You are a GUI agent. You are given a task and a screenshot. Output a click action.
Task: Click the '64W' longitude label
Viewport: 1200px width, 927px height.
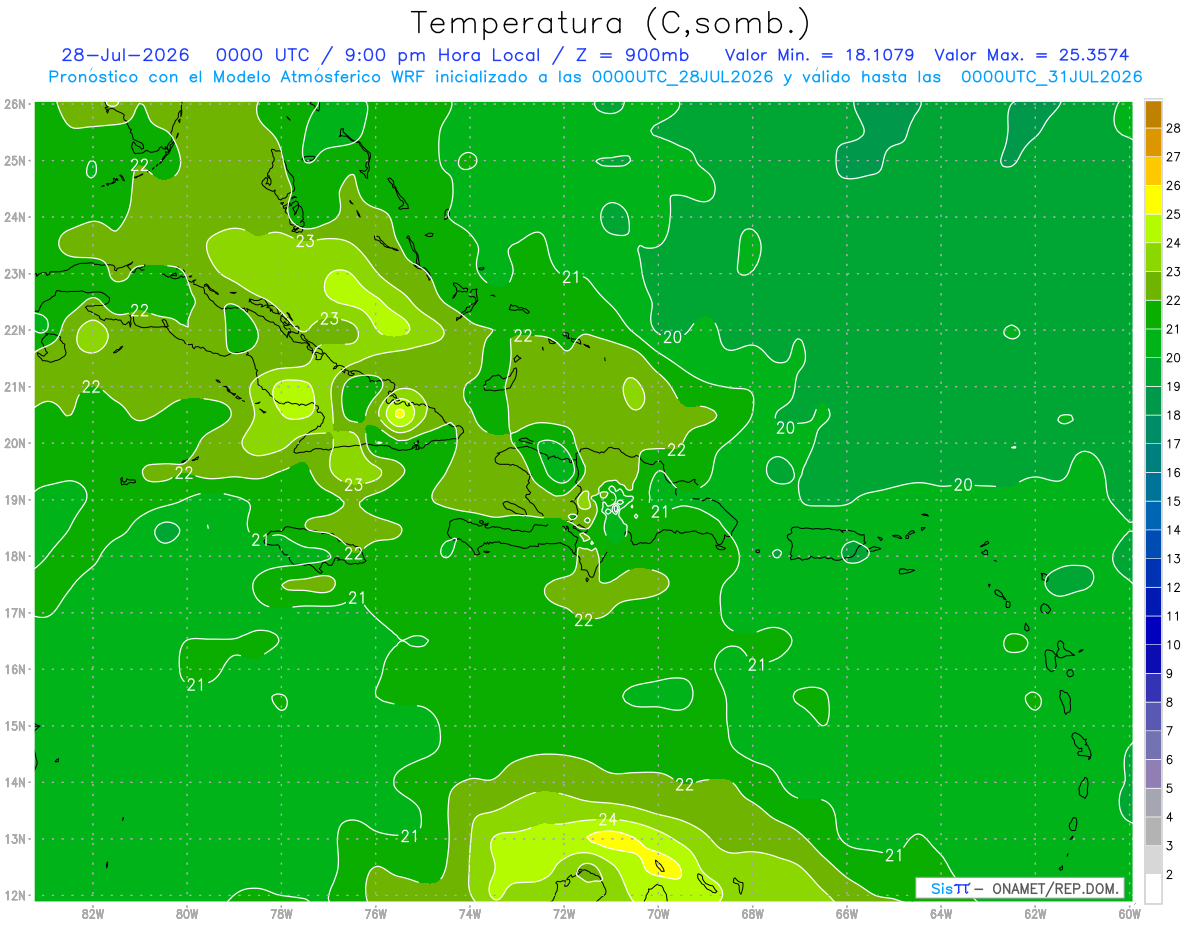tap(941, 913)
